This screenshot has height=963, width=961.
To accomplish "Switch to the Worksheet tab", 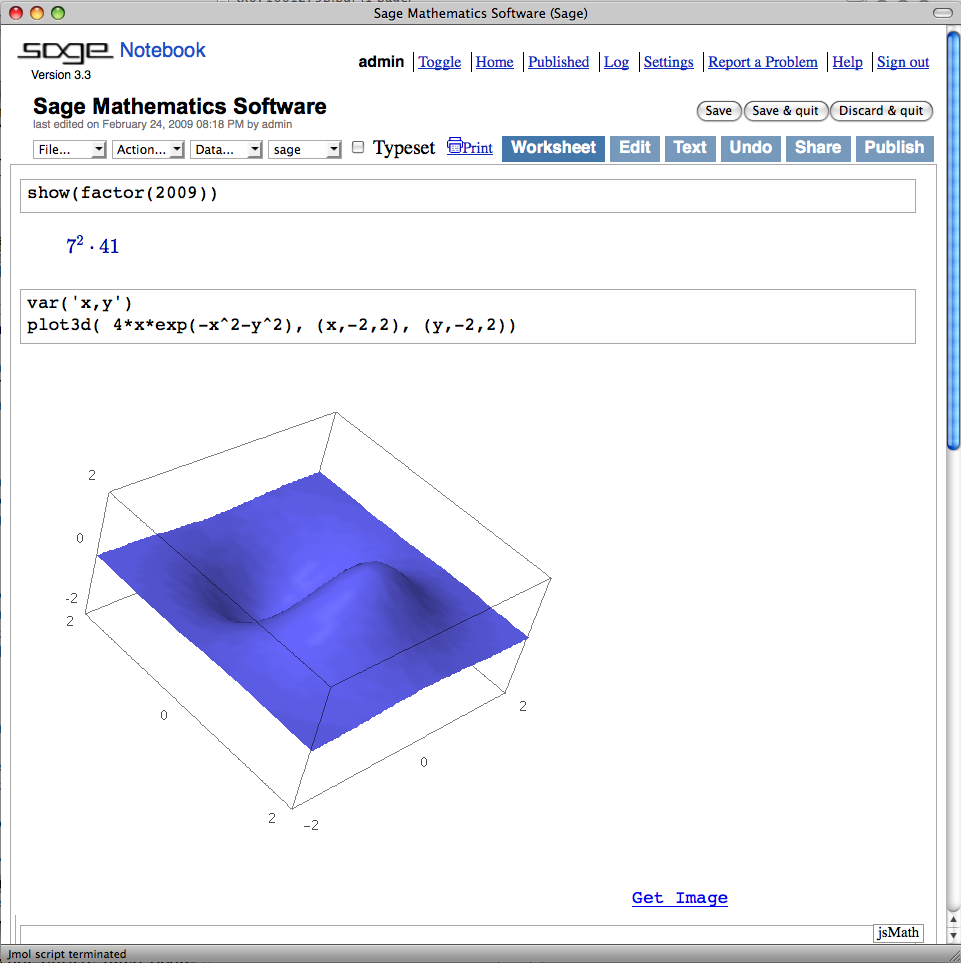I will coord(553,149).
